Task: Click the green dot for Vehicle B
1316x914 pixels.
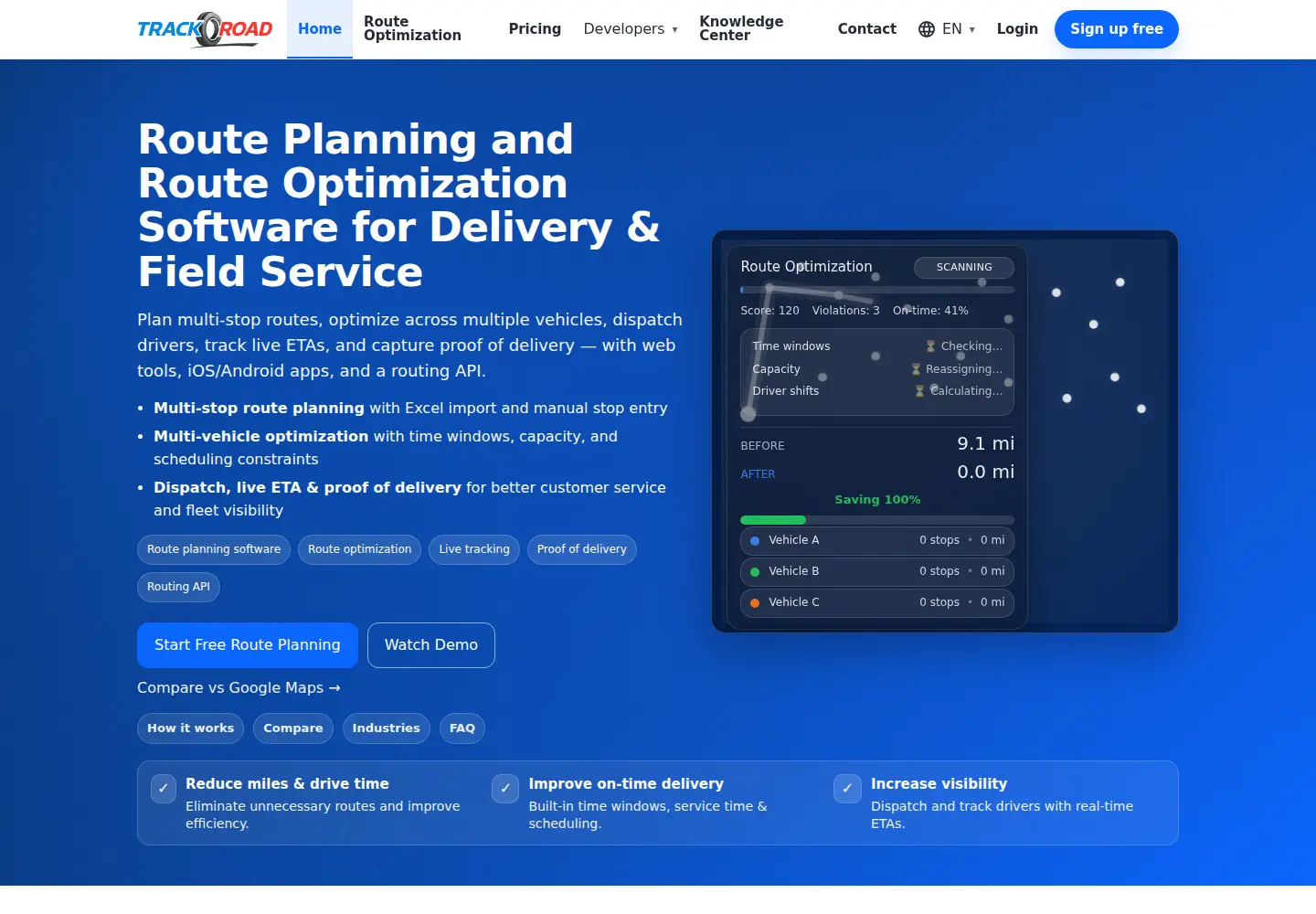Action: tap(755, 572)
